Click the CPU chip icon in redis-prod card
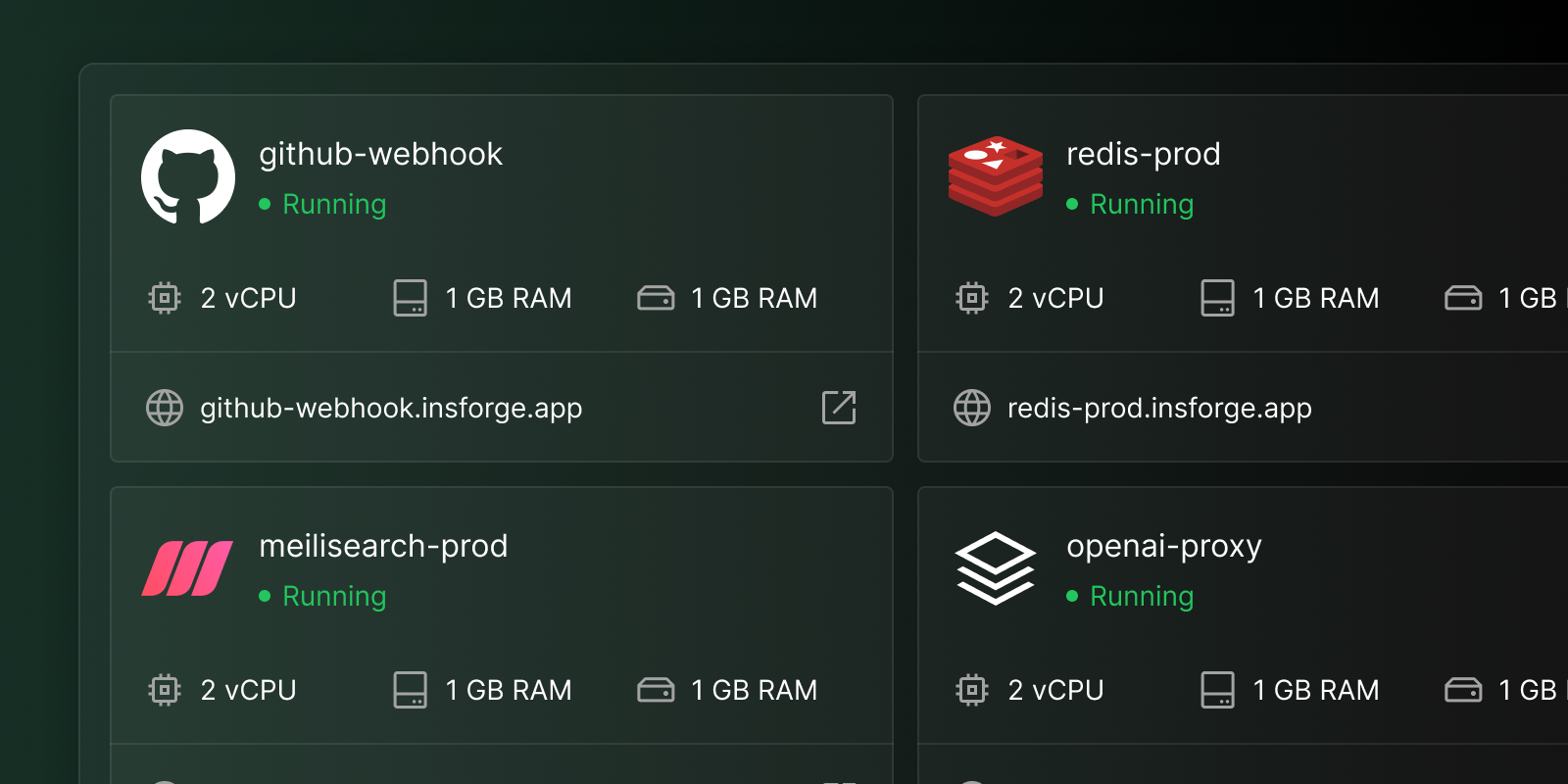1568x784 pixels. point(972,298)
